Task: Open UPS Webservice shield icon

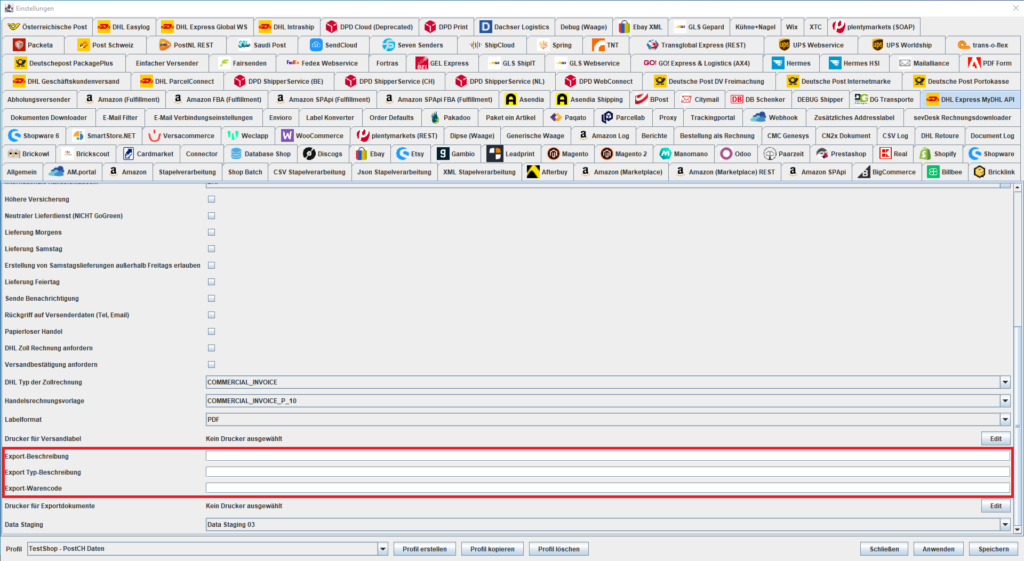Action: click(x=784, y=45)
